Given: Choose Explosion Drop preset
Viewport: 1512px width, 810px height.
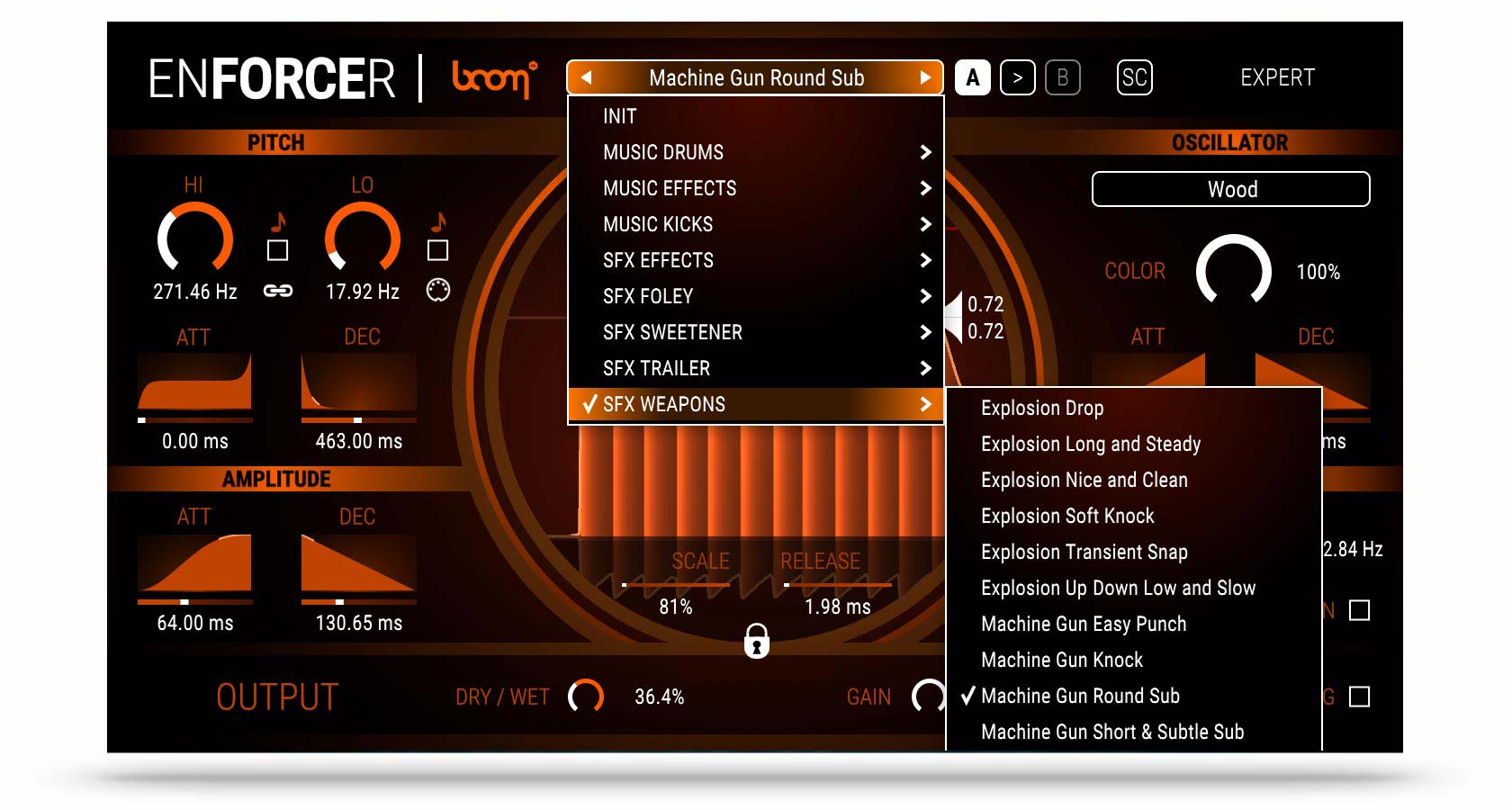Looking at the screenshot, I should [1042, 408].
